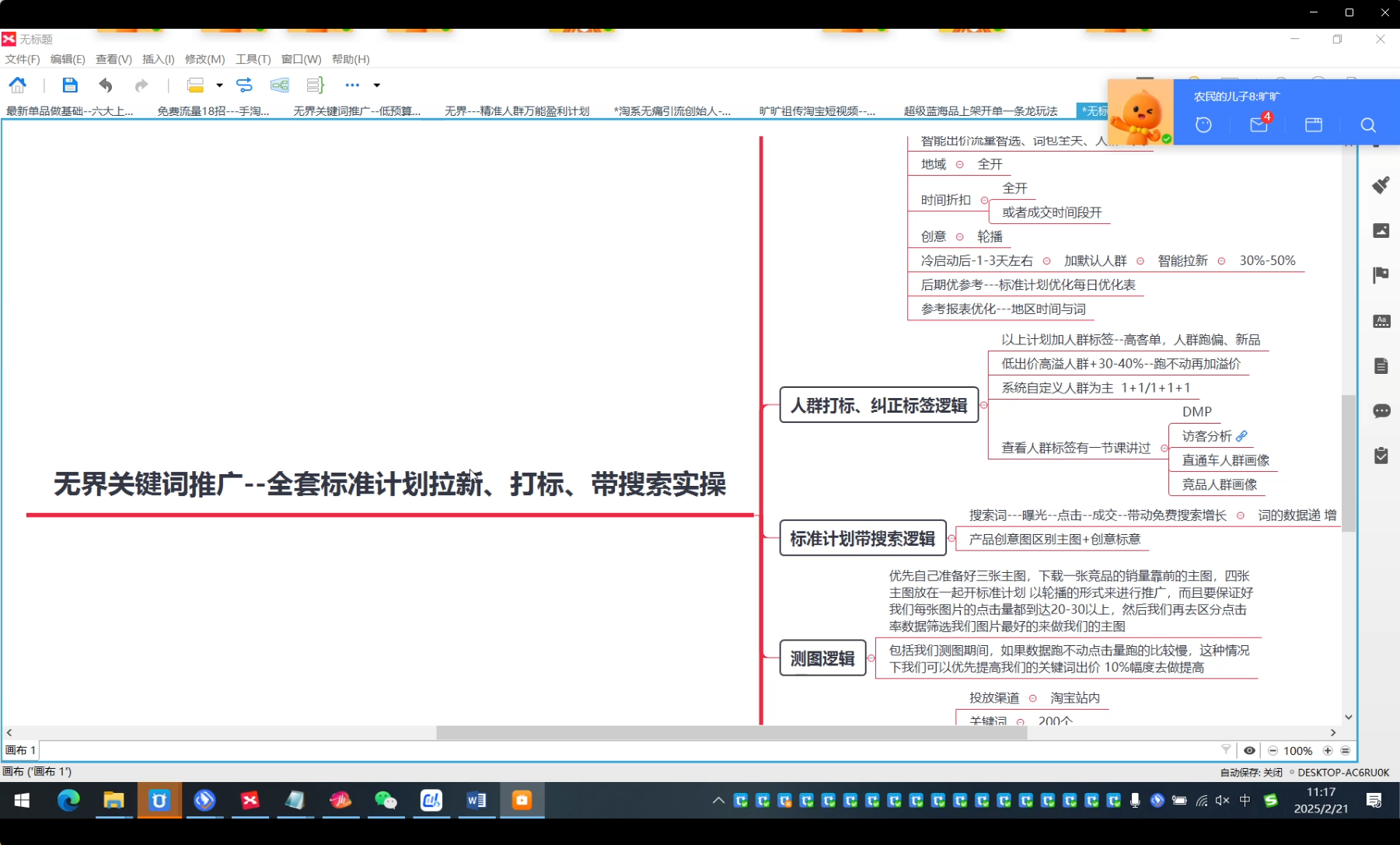Toggle the eye visibility icon in status bar

[x=1249, y=750]
